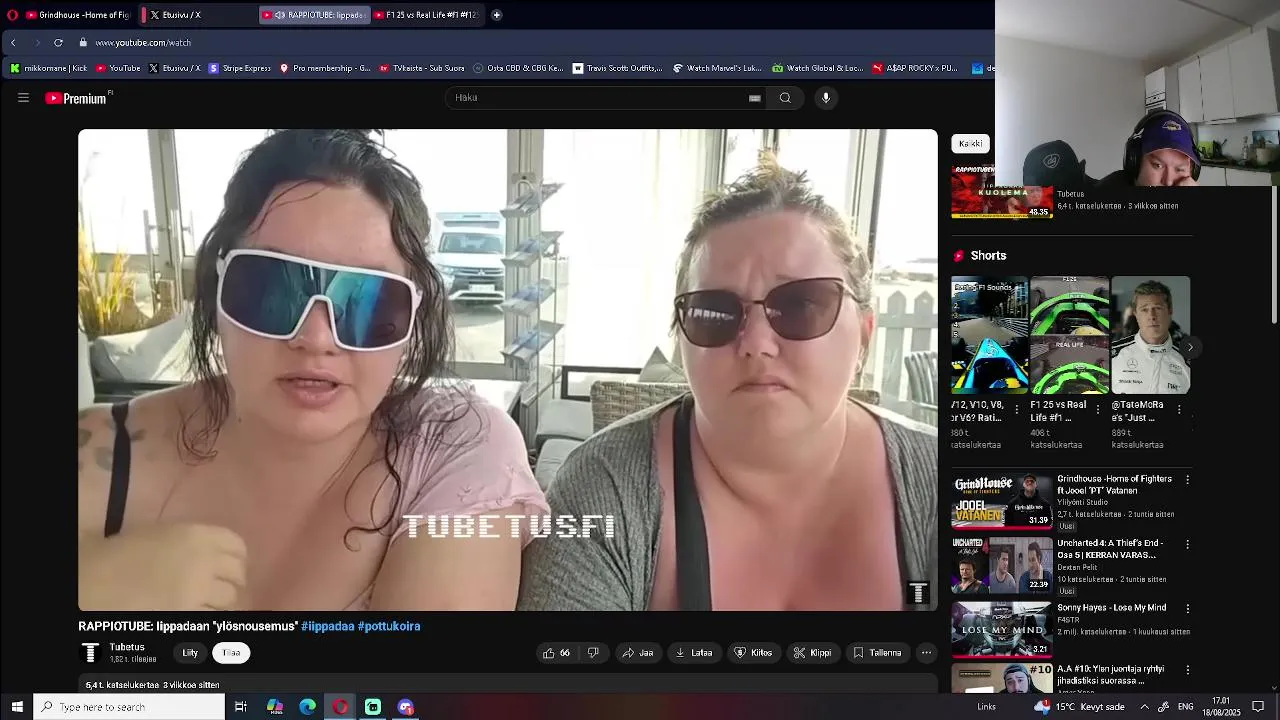This screenshot has width=1280, height=720.
Task: Open Discord from the taskbar
Action: click(x=405, y=707)
